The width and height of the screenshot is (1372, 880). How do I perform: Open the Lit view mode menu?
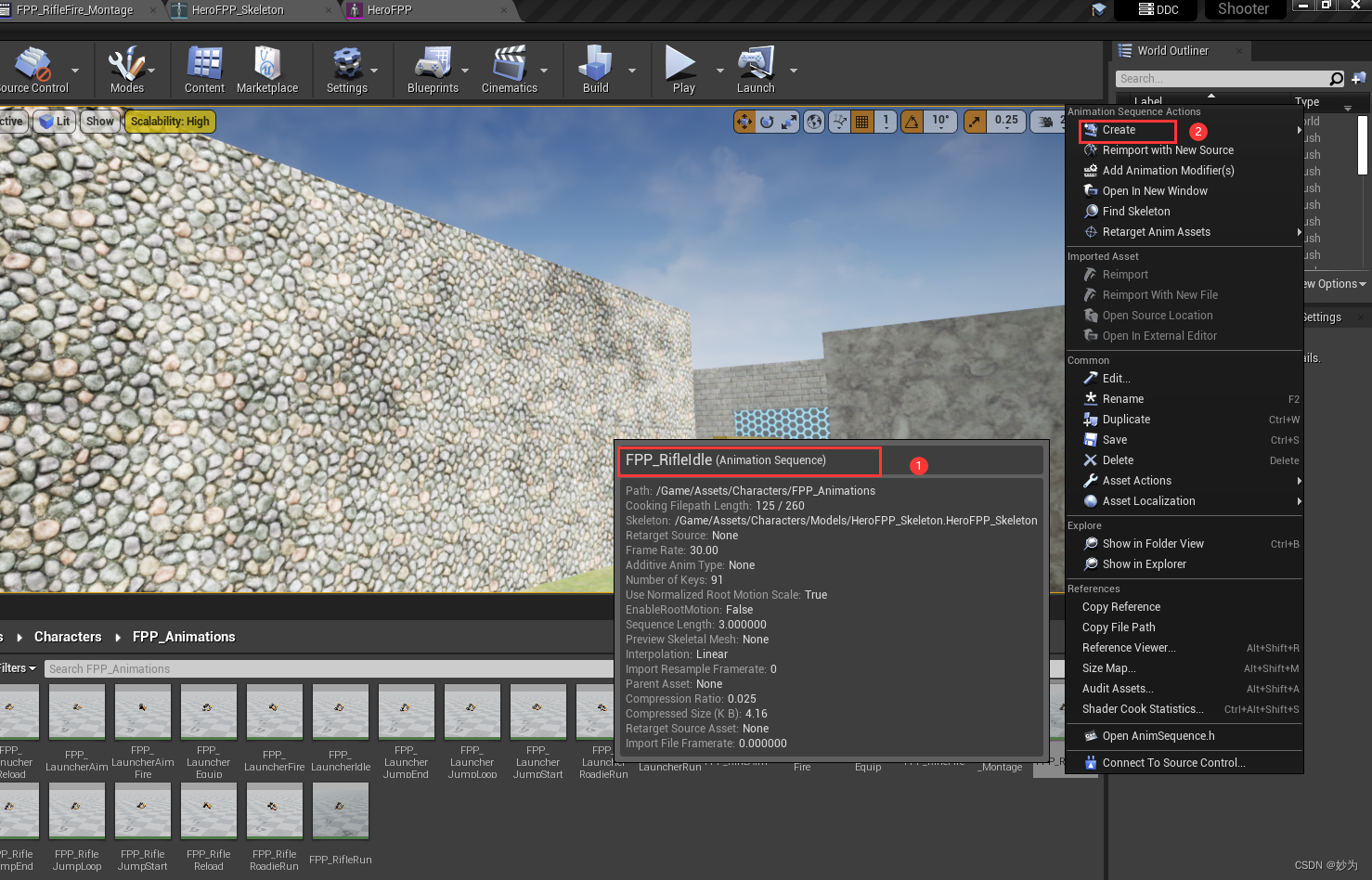[54, 122]
